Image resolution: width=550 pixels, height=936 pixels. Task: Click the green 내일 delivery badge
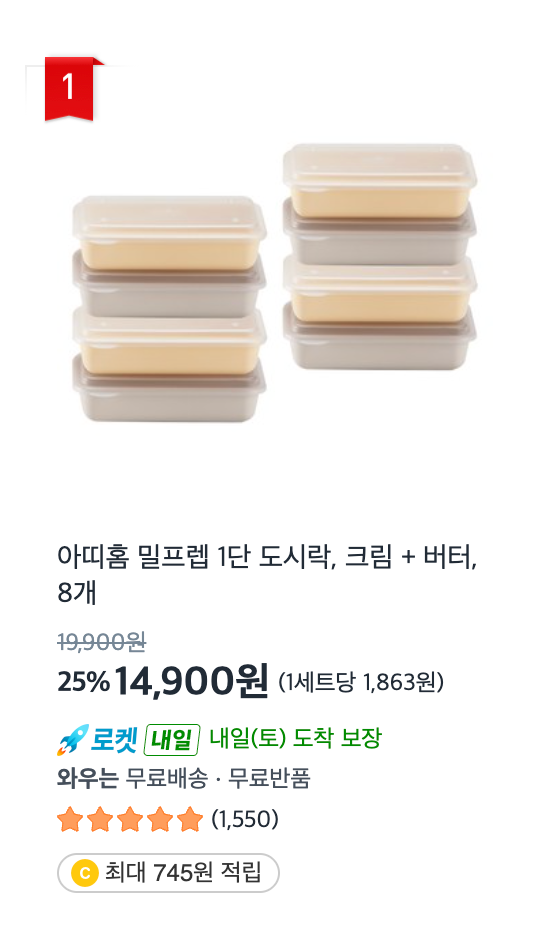pyautogui.click(x=171, y=740)
